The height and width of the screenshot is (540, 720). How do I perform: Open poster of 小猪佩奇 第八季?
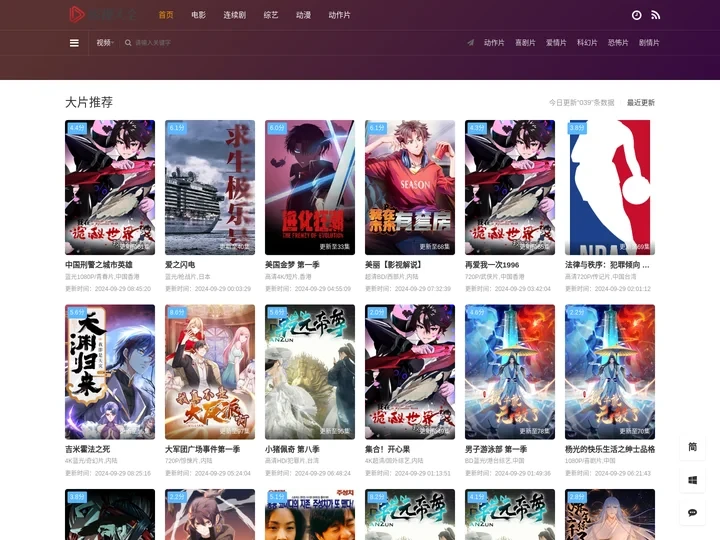tap(310, 372)
